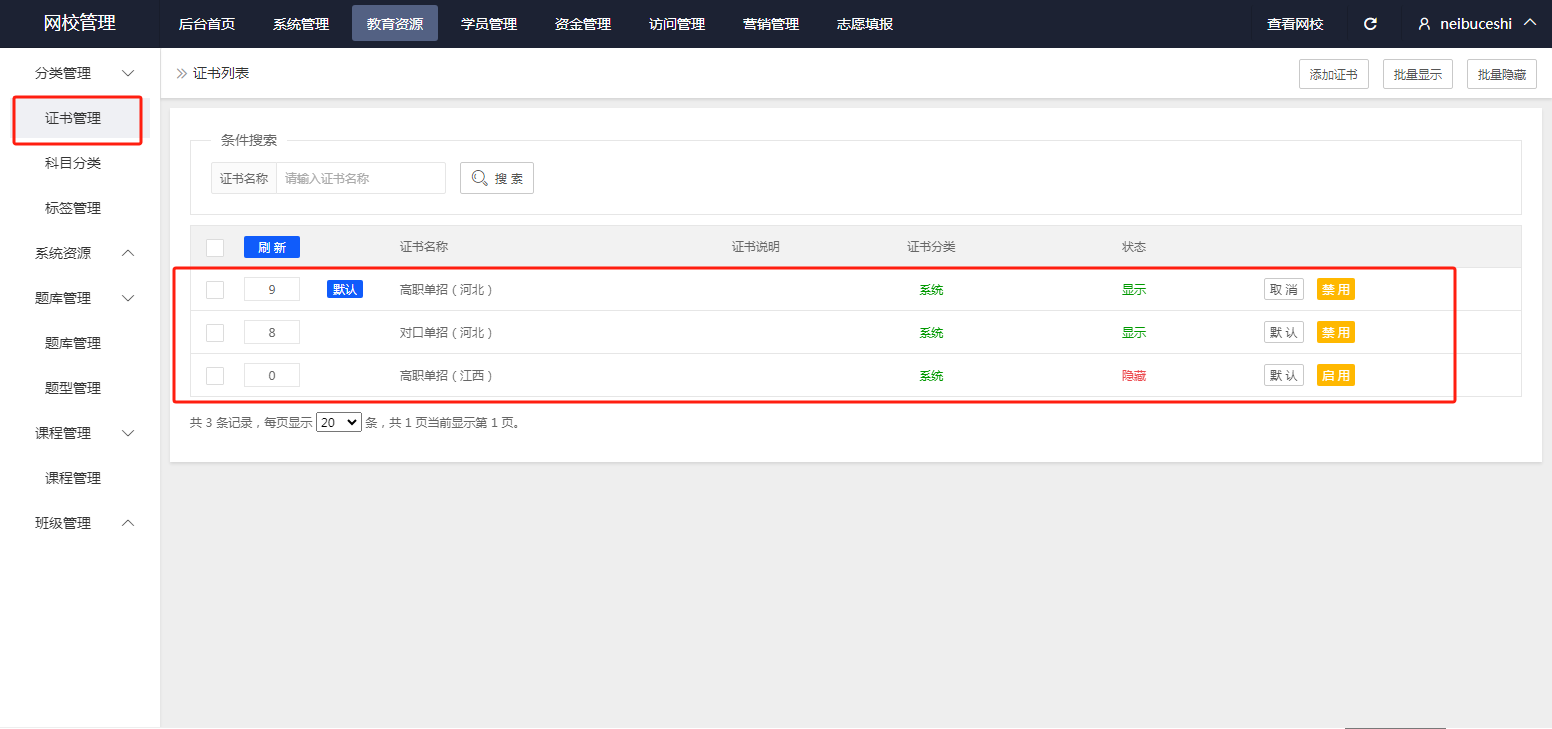Click the blue 刷新 button

[272, 247]
